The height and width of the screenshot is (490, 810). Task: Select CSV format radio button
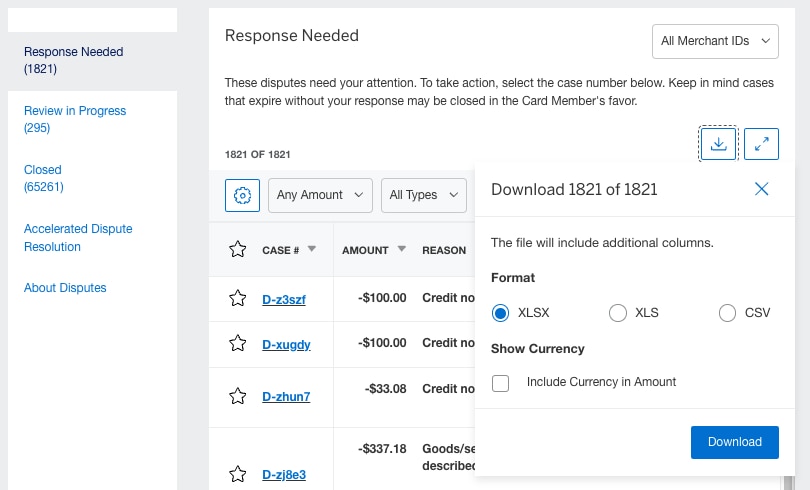(727, 313)
